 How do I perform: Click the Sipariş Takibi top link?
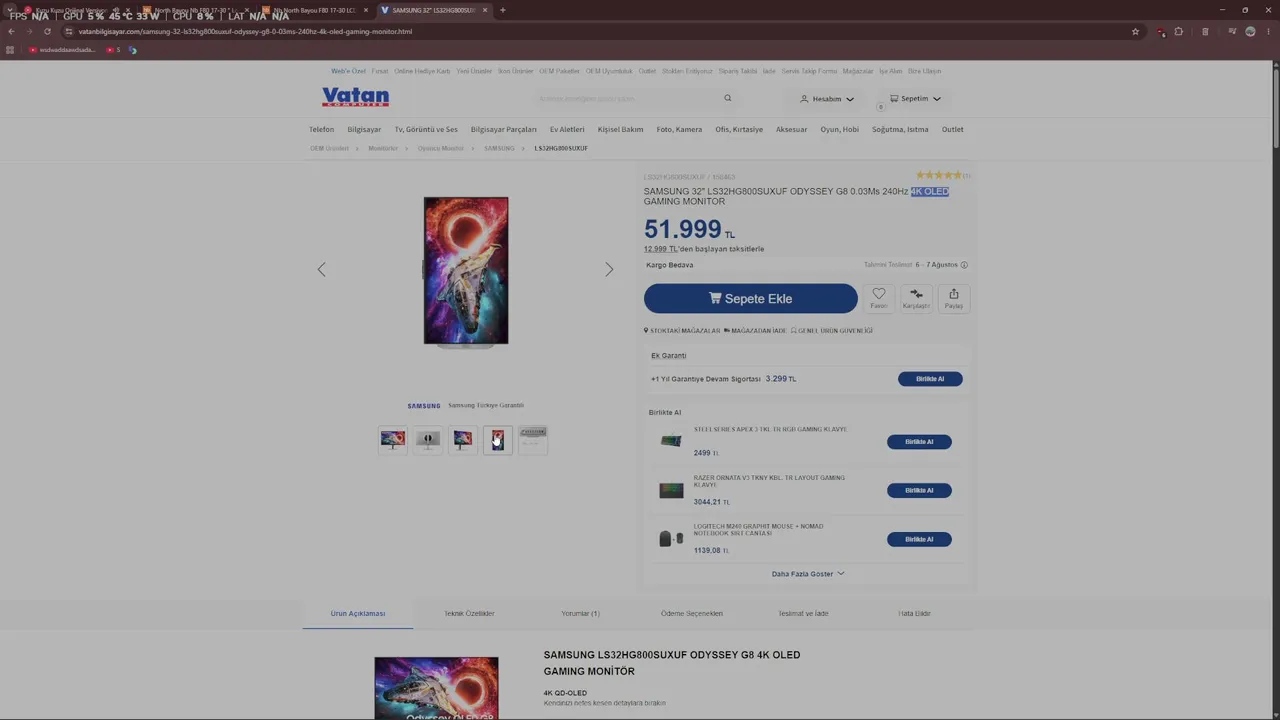(x=738, y=71)
